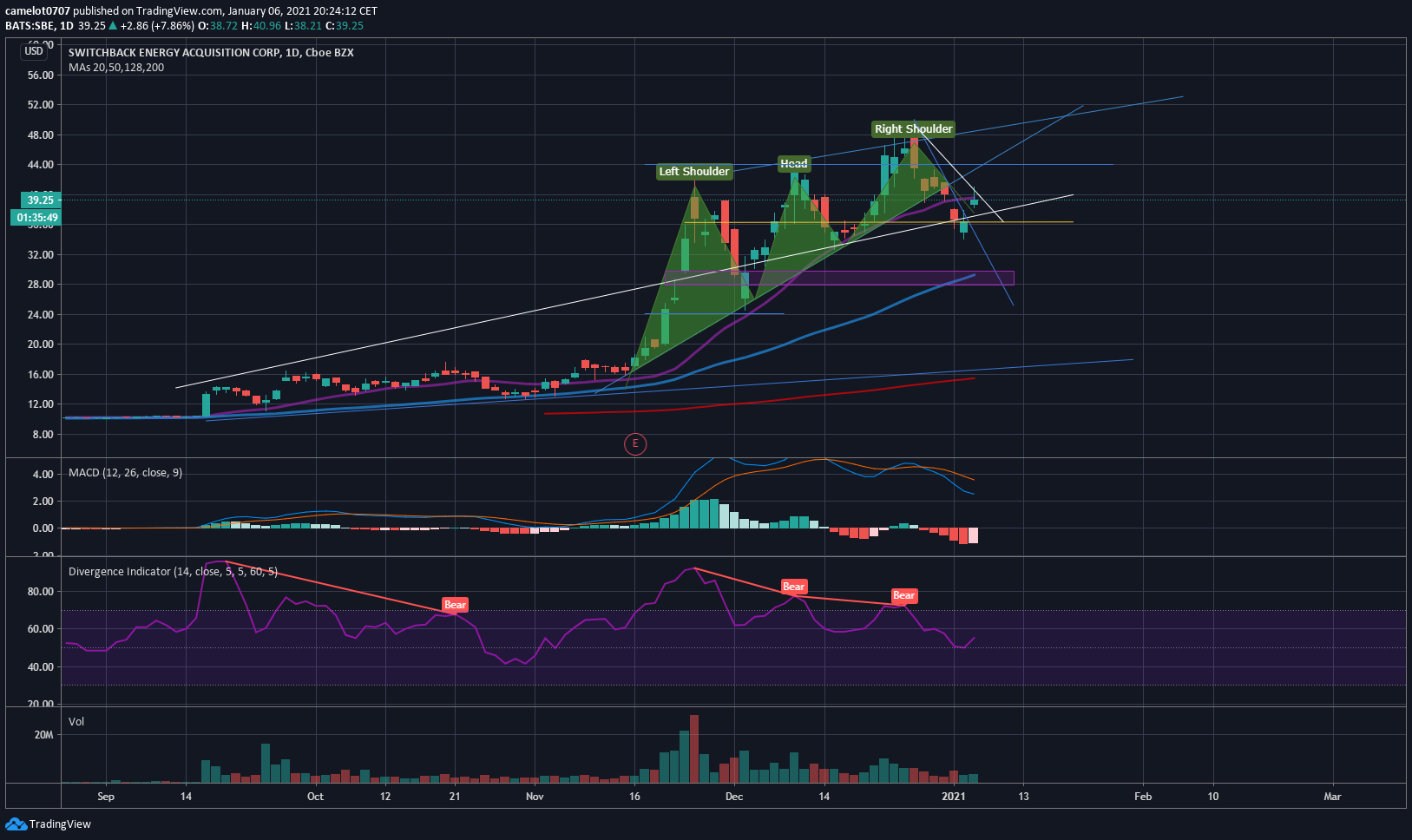Image resolution: width=1412 pixels, height=840 pixels.
Task: Click the 20M volume axis label
Action: coord(43,734)
